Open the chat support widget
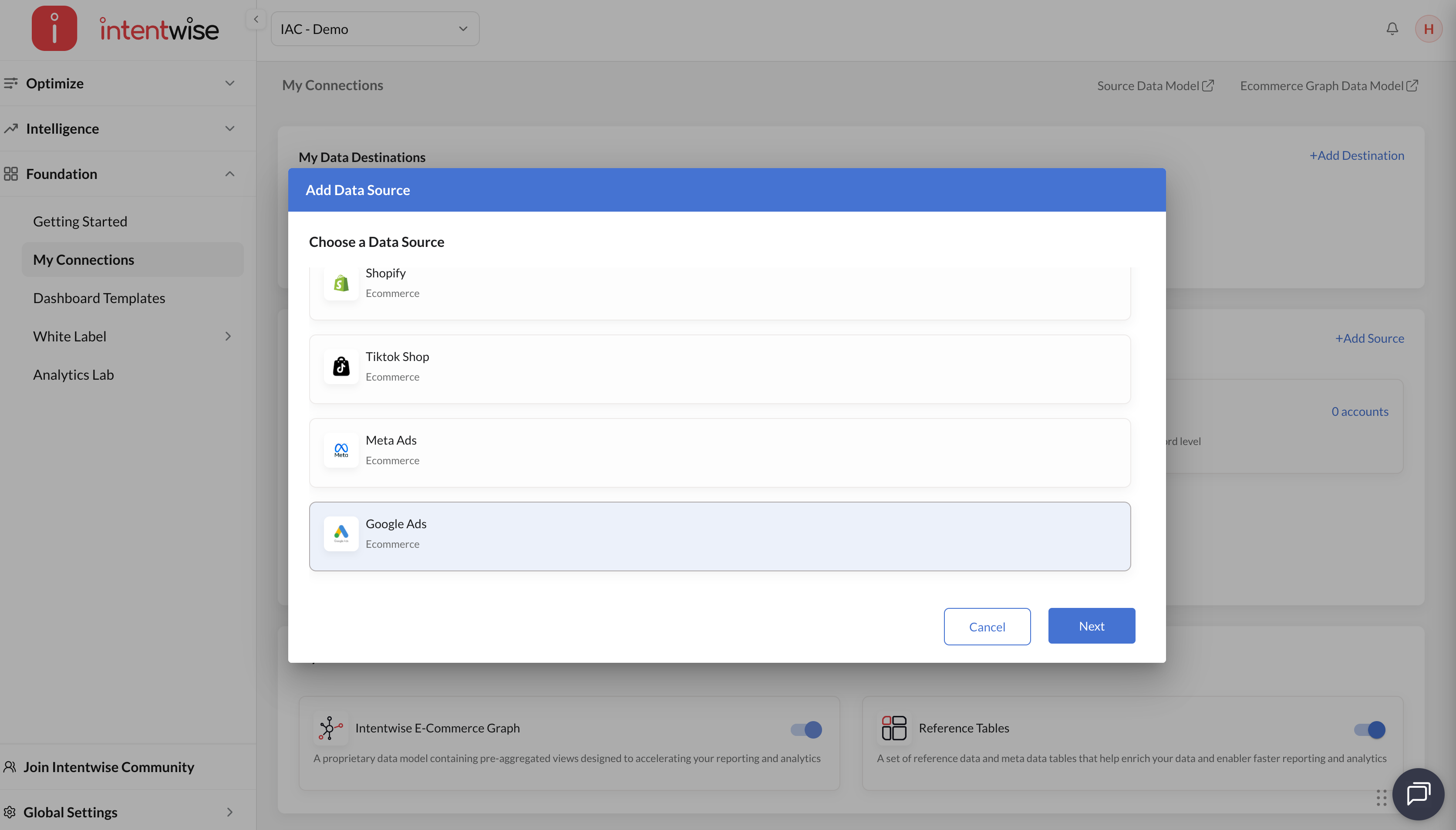The height and width of the screenshot is (830, 1456). coord(1418,793)
